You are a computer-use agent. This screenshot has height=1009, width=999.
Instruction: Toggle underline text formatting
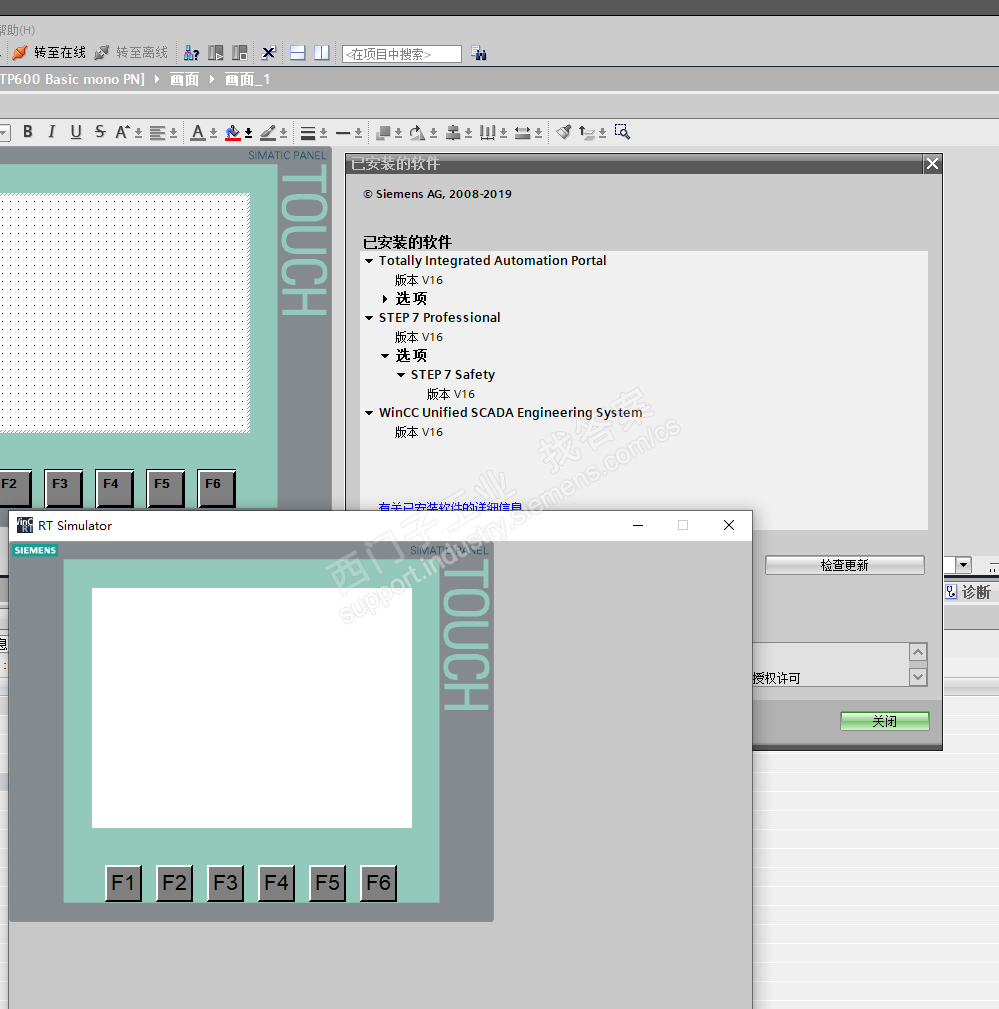pyautogui.click(x=76, y=132)
